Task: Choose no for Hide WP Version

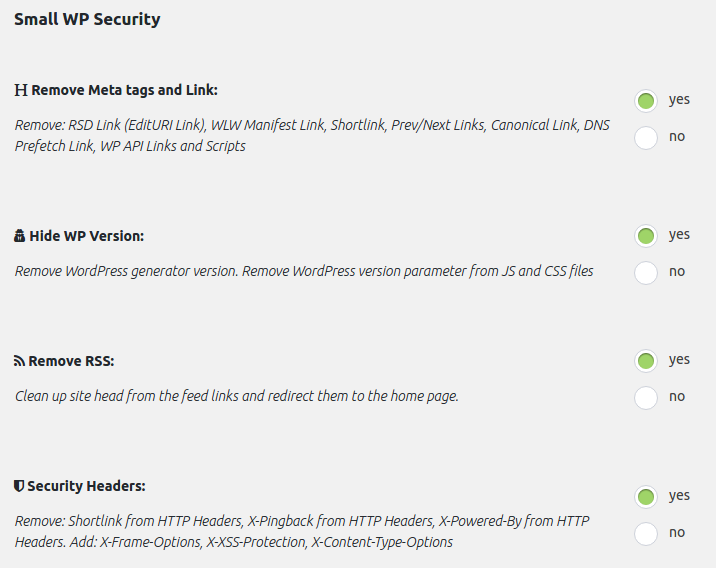Action: tap(646, 272)
